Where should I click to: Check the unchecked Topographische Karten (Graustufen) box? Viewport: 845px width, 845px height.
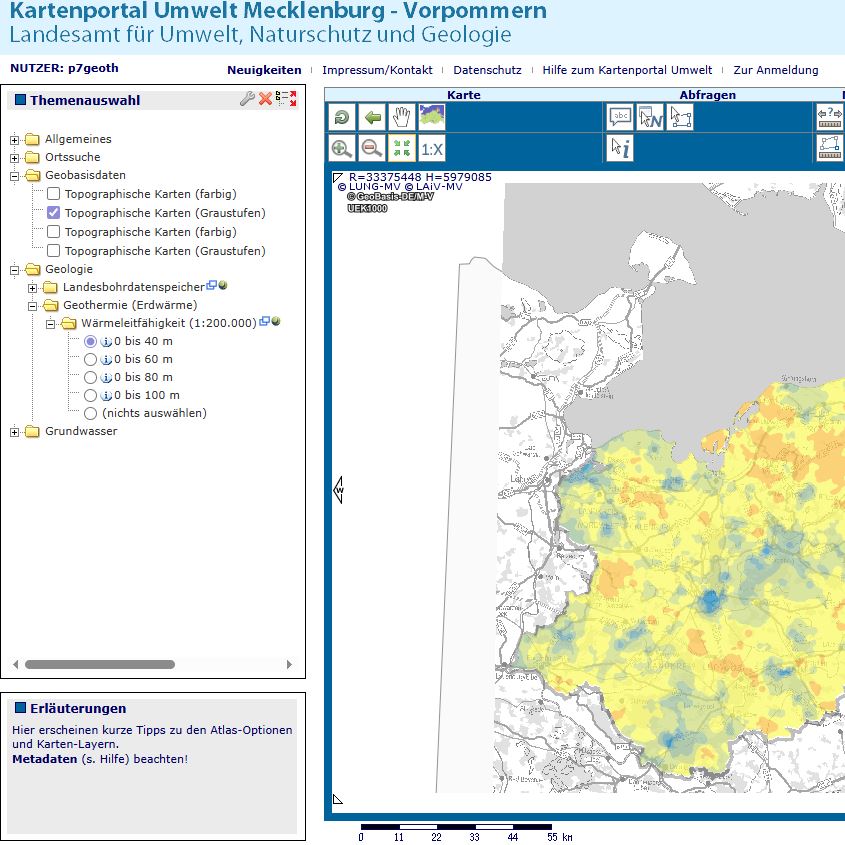tap(53, 250)
